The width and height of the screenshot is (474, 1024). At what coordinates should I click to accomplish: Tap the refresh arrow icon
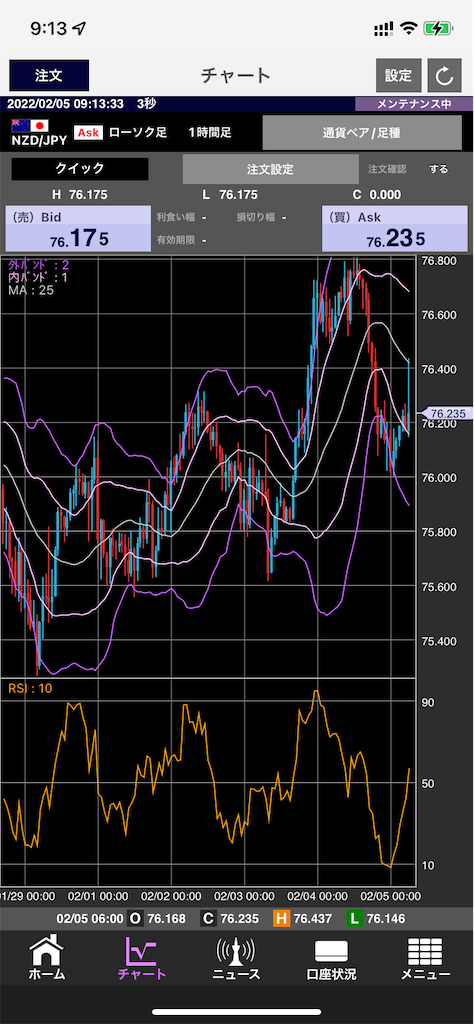point(445,76)
